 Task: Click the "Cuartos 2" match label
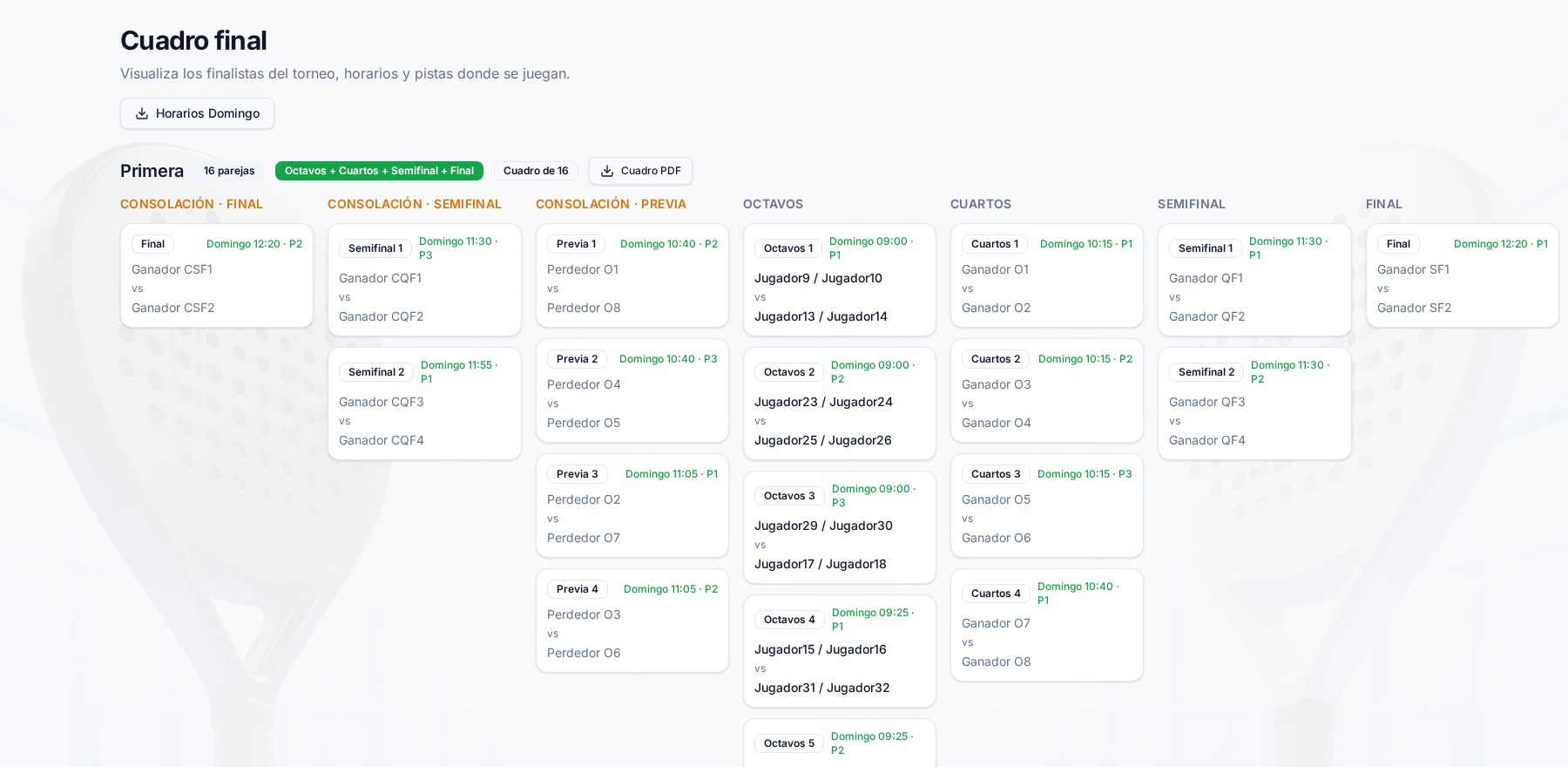click(996, 359)
